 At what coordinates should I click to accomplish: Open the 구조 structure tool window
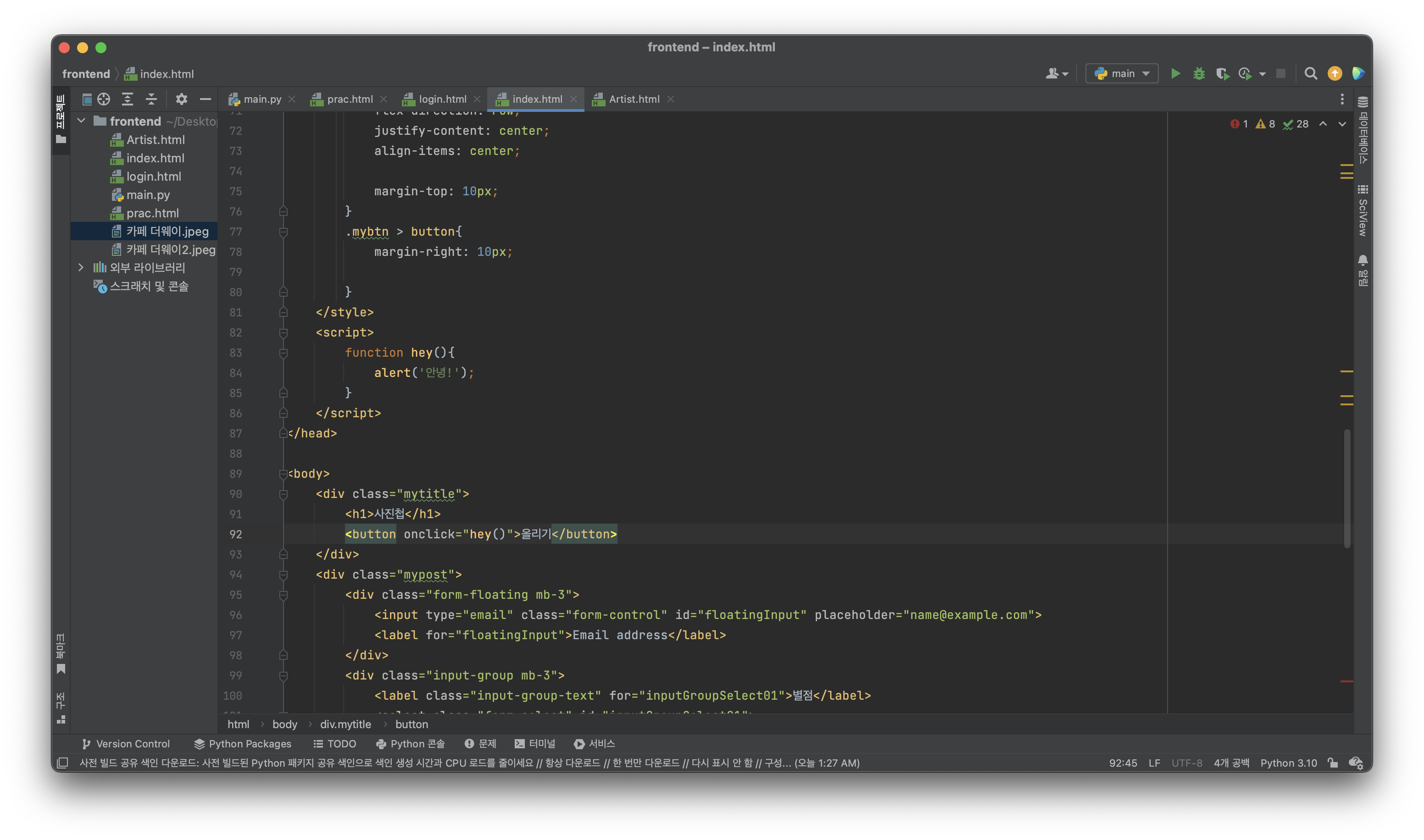click(x=61, y=708)
